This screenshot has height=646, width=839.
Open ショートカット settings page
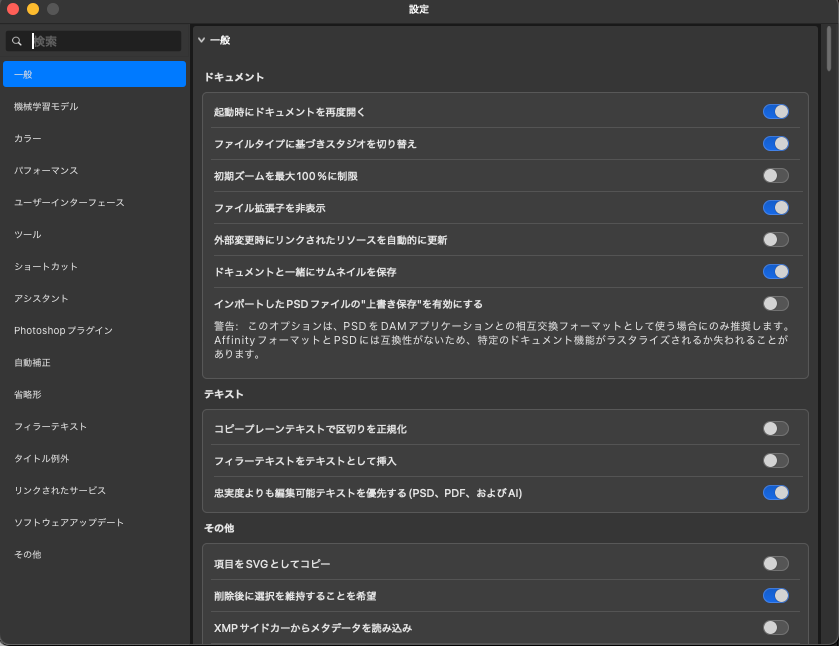(x=46, y=266)
